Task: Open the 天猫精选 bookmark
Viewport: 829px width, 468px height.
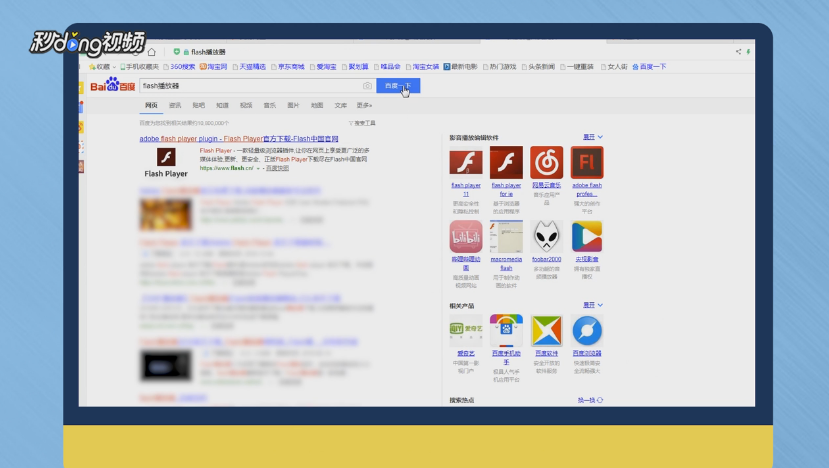Action: point(250,67)
